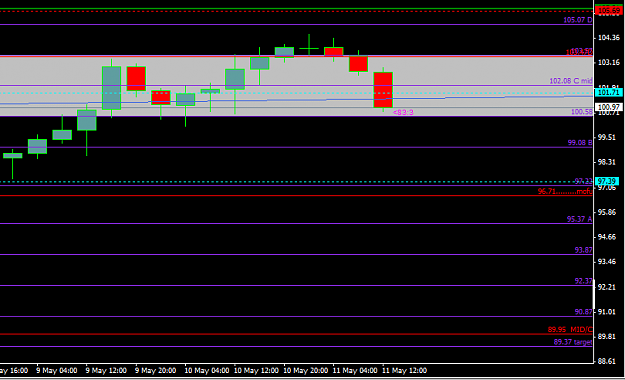
Task: Click the '95.37 A' level label
Action: [x=579, y=219]
